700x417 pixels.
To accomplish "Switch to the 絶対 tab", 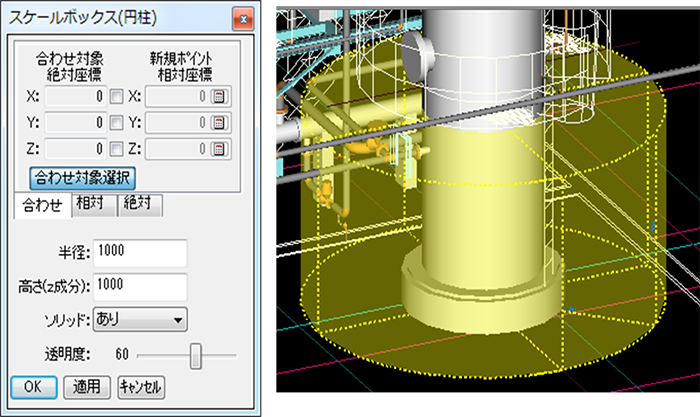I will coord(139,203).
